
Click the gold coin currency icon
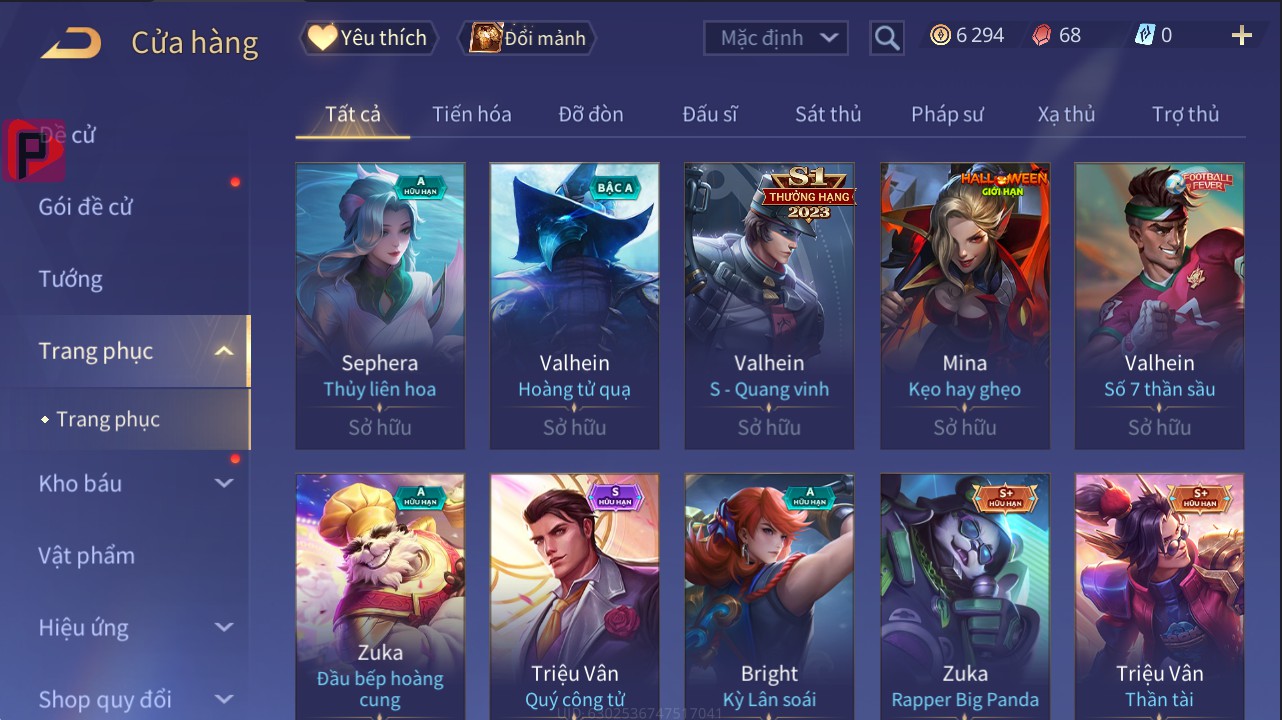940,36
